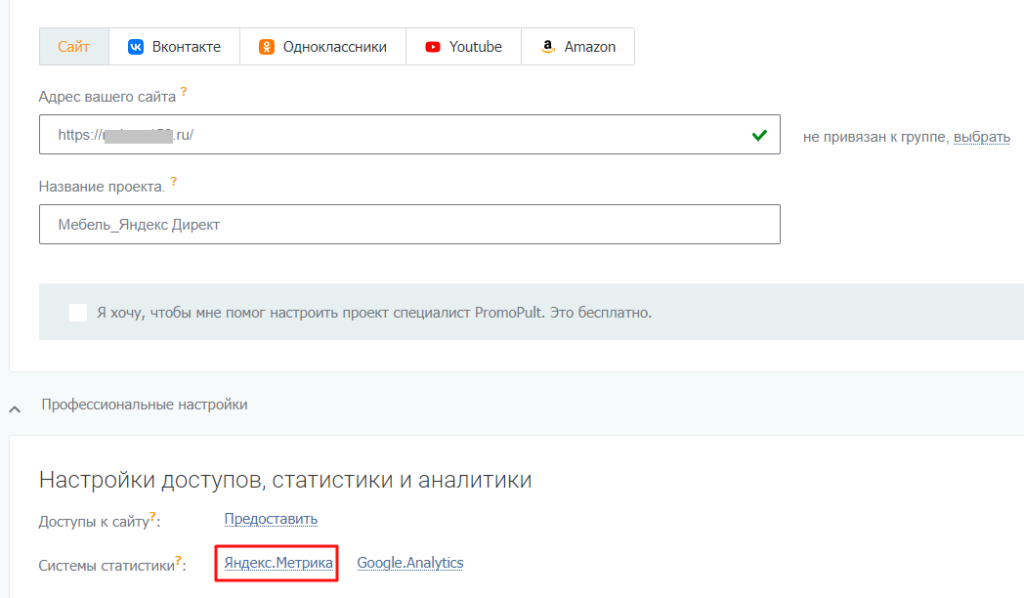Switch to the 'Сайт' tab
This screenshot has height=598, width=1024.
(x=74, y=47)
